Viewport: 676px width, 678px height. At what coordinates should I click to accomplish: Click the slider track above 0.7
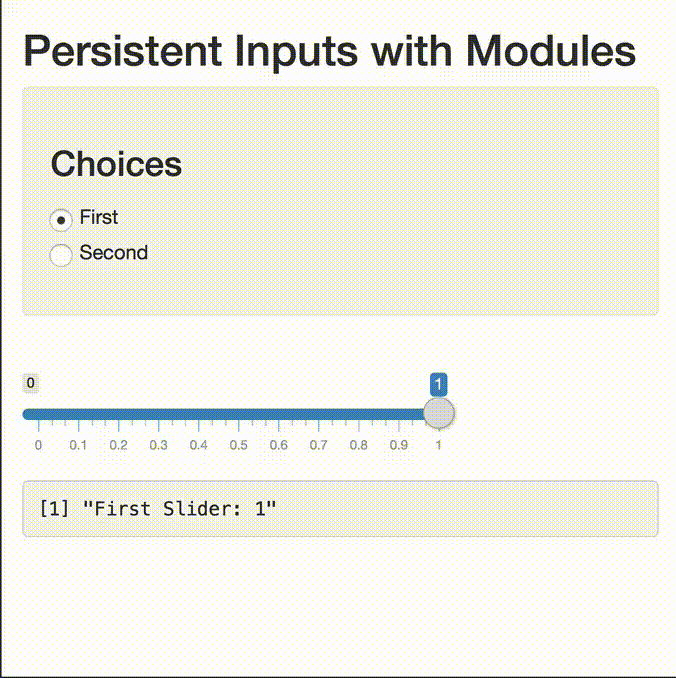pos(319,414)
